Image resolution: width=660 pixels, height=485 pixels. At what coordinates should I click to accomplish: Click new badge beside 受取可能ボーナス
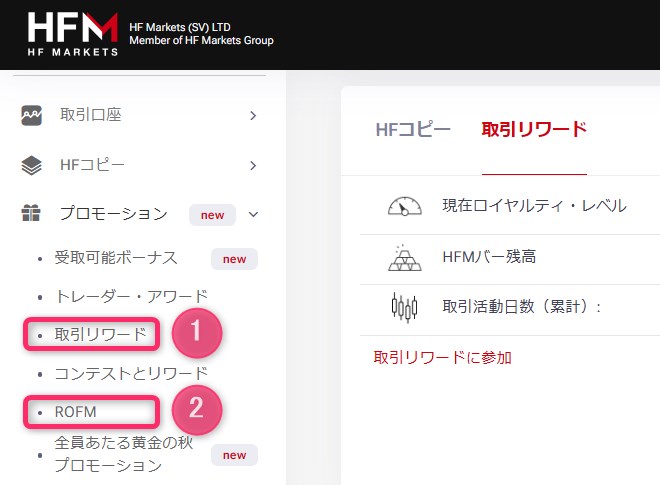point(234,259)
